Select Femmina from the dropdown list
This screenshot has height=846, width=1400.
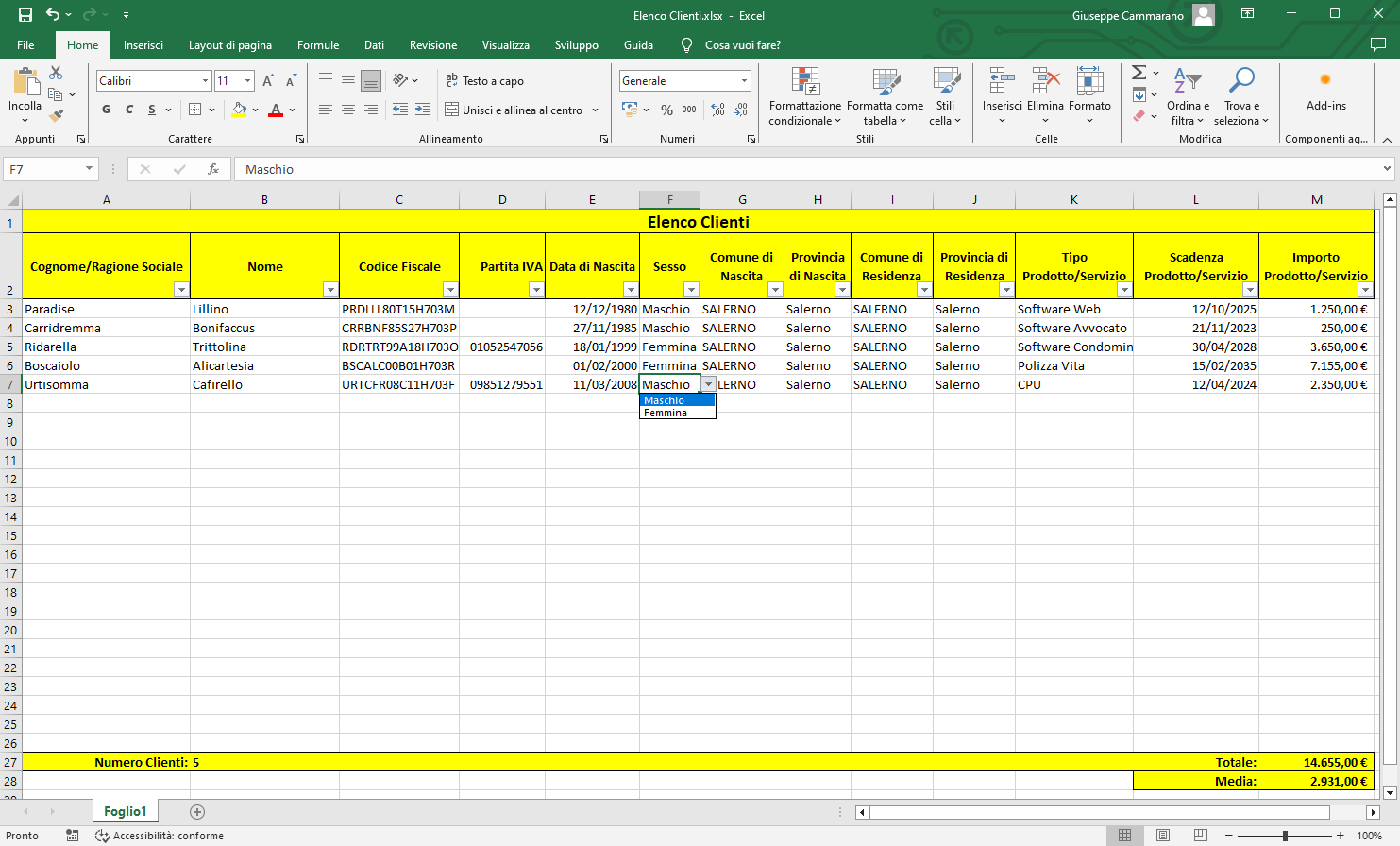pos(677,413)
